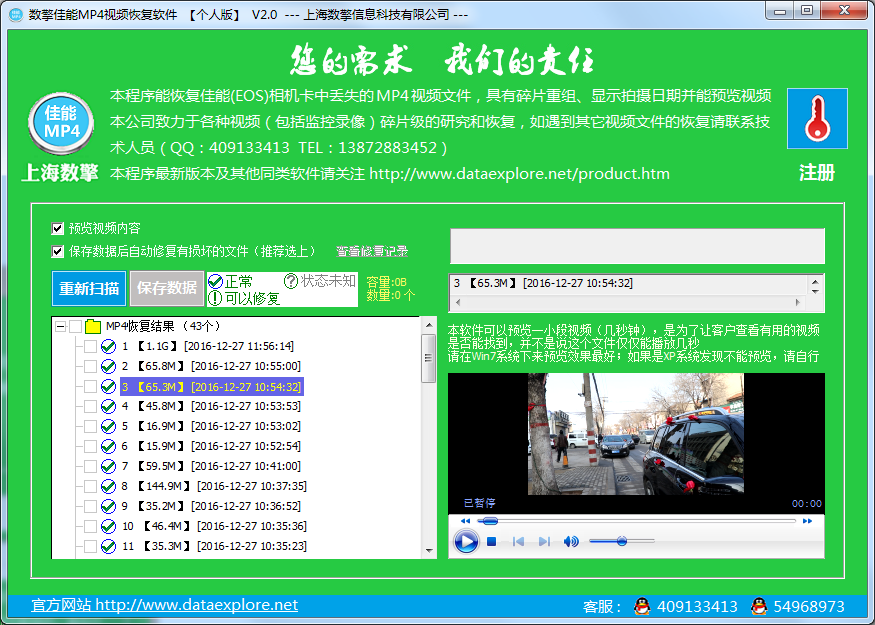Open 查看修复记录 link

point(370,251)
